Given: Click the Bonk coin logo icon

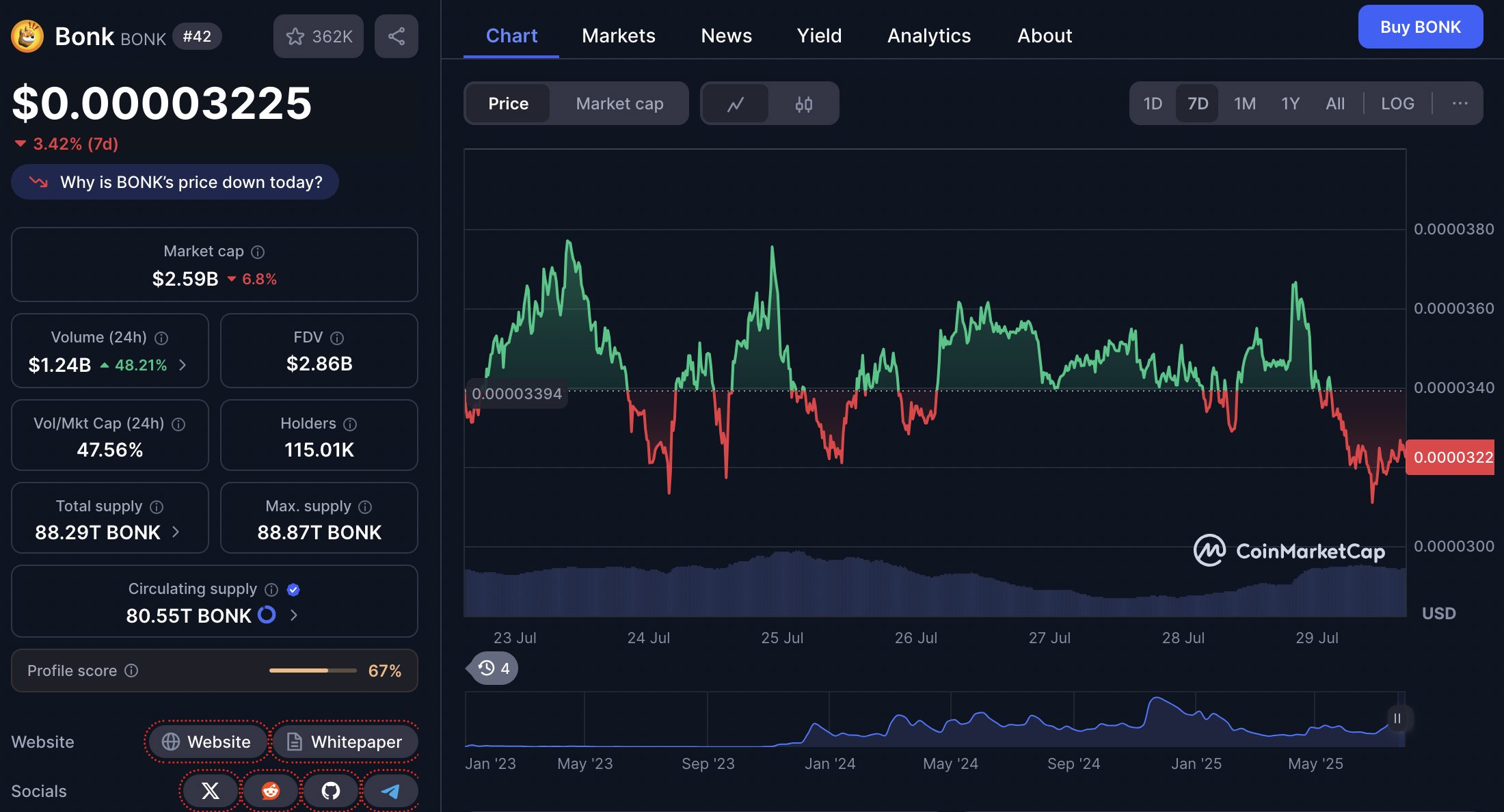Looking at the screenshot, I should (x=27, y=36).
